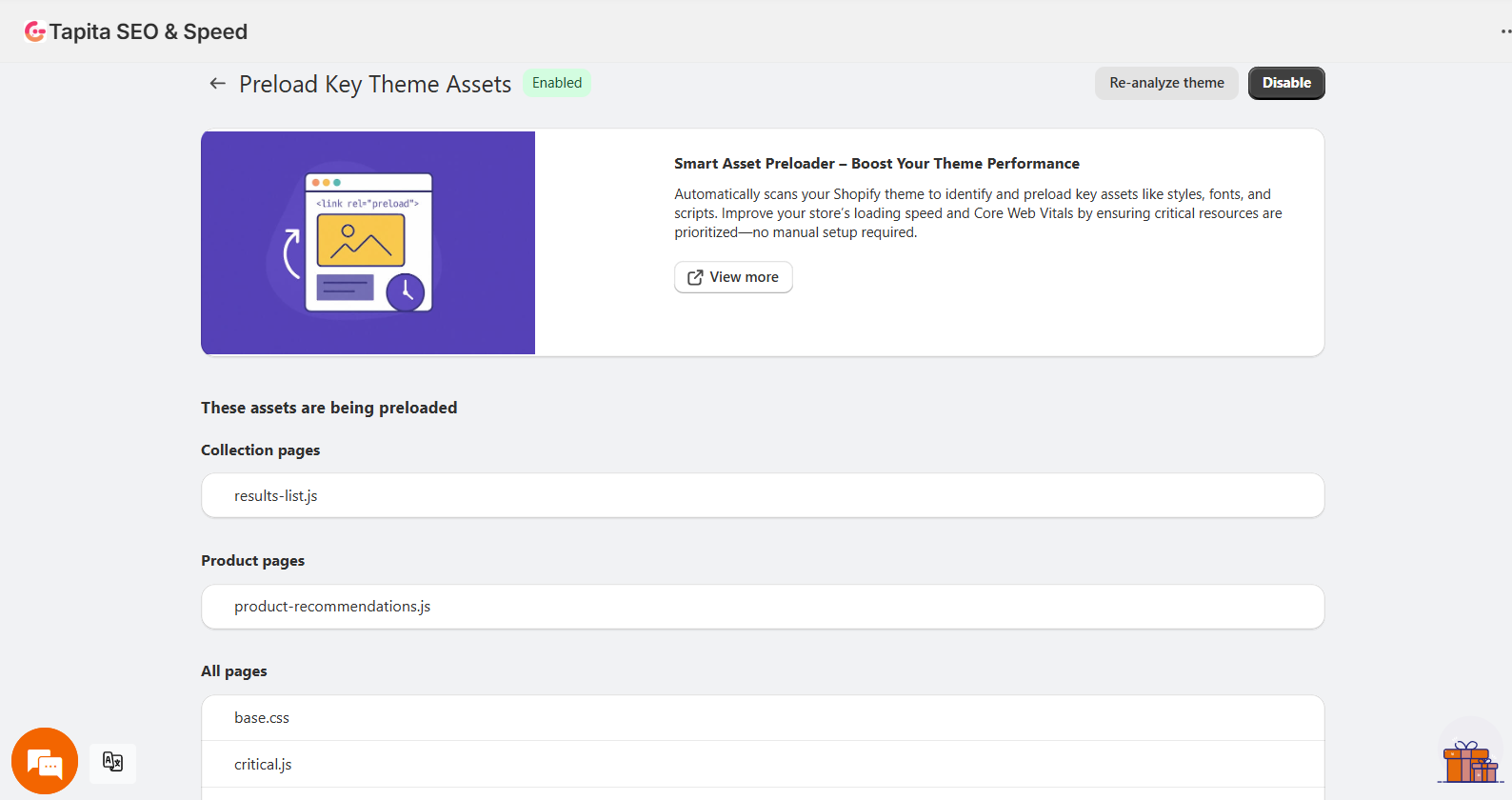Open the gift box rewards icon
The image size is (1512, 800).
(1470, 760)
